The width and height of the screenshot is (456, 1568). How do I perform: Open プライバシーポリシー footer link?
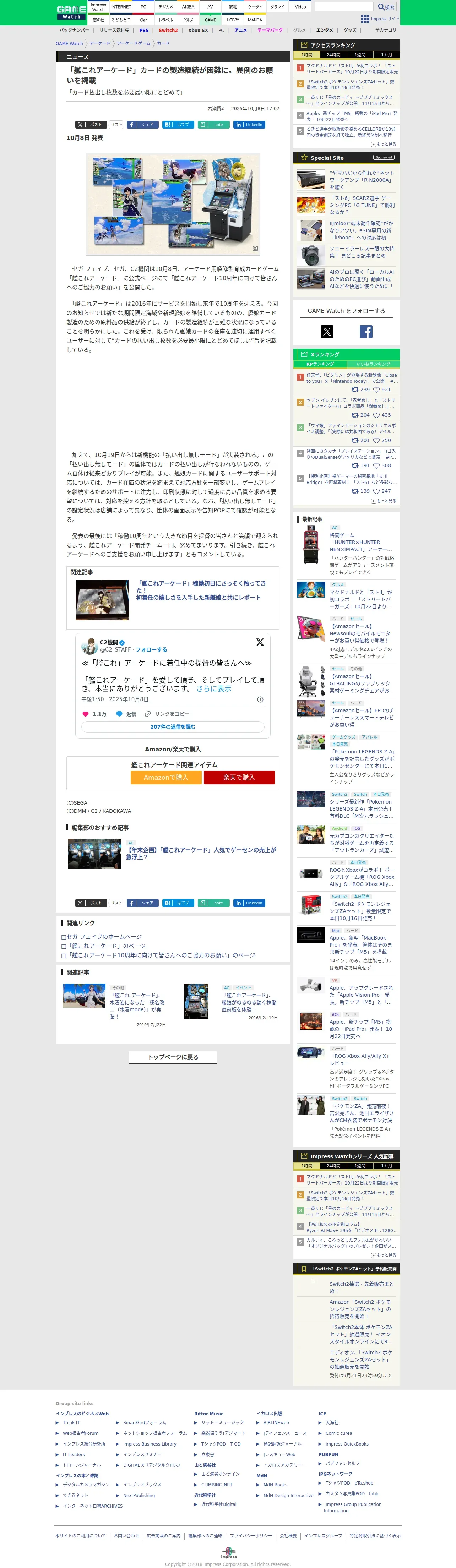pos(251,1536)
